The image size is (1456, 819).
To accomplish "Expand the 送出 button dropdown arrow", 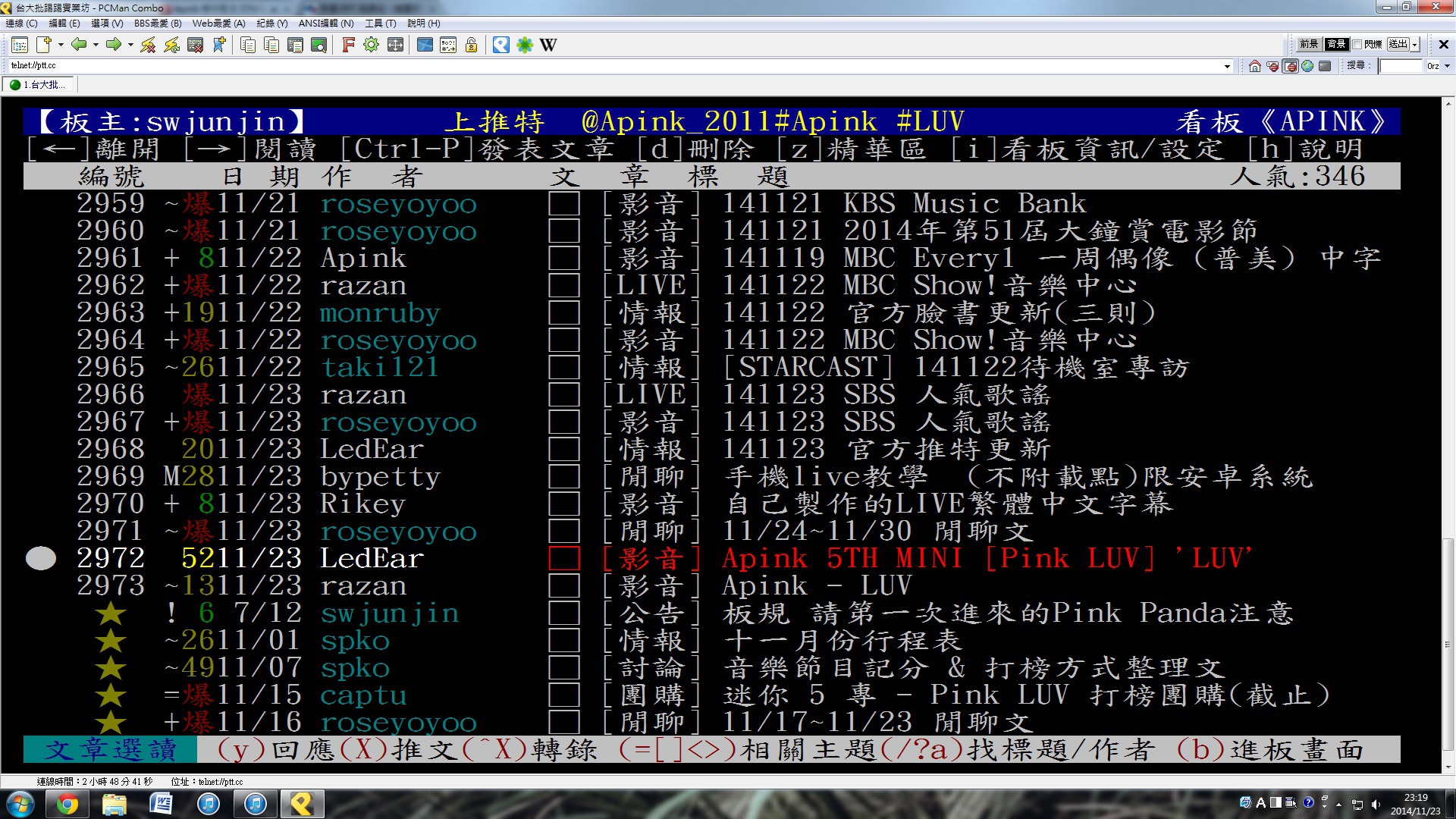I will coord(1415,45).
